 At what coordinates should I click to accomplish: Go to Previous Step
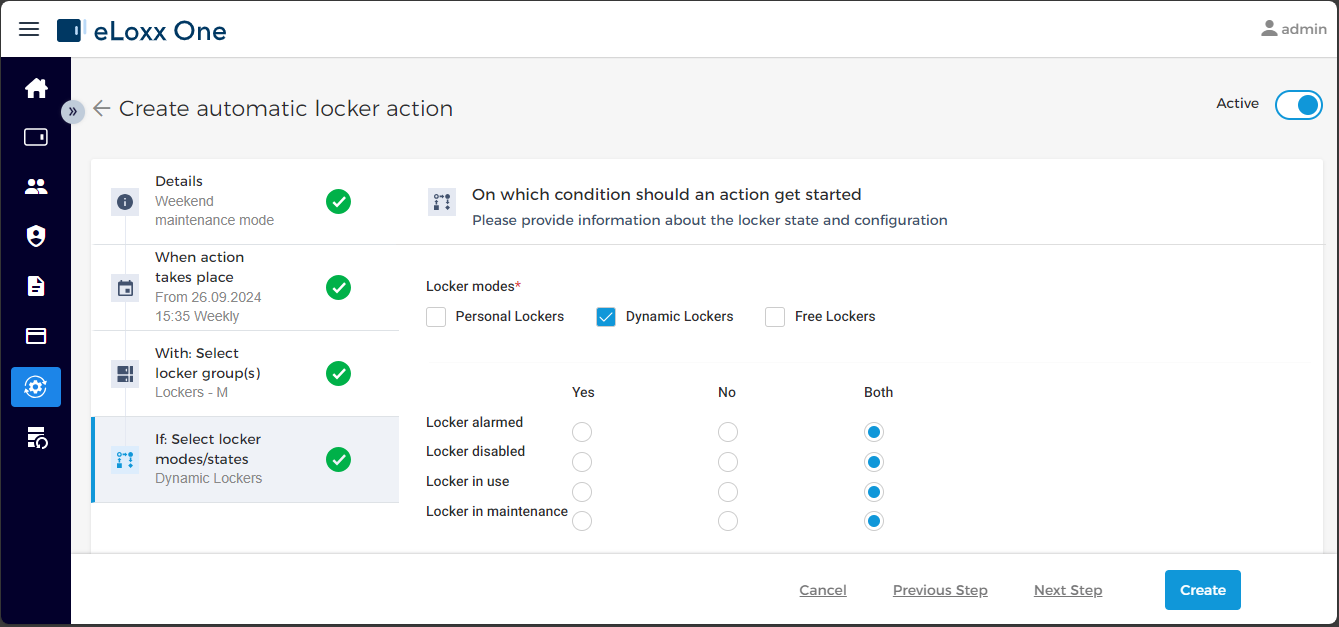click(940, 590)
